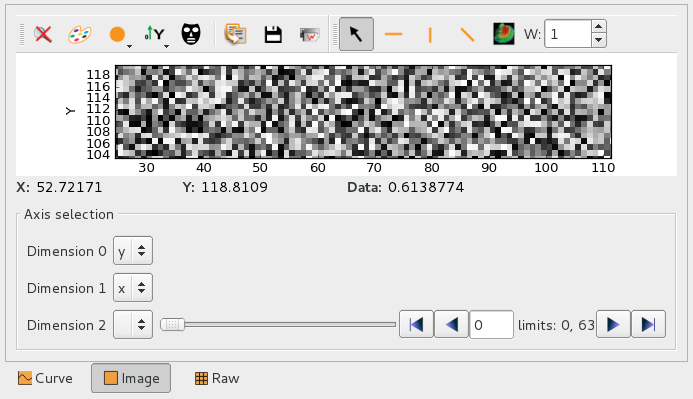Screen dimensions: 693x399
Task: Click the reset zoom red X icon
Action: coord(43,34)
